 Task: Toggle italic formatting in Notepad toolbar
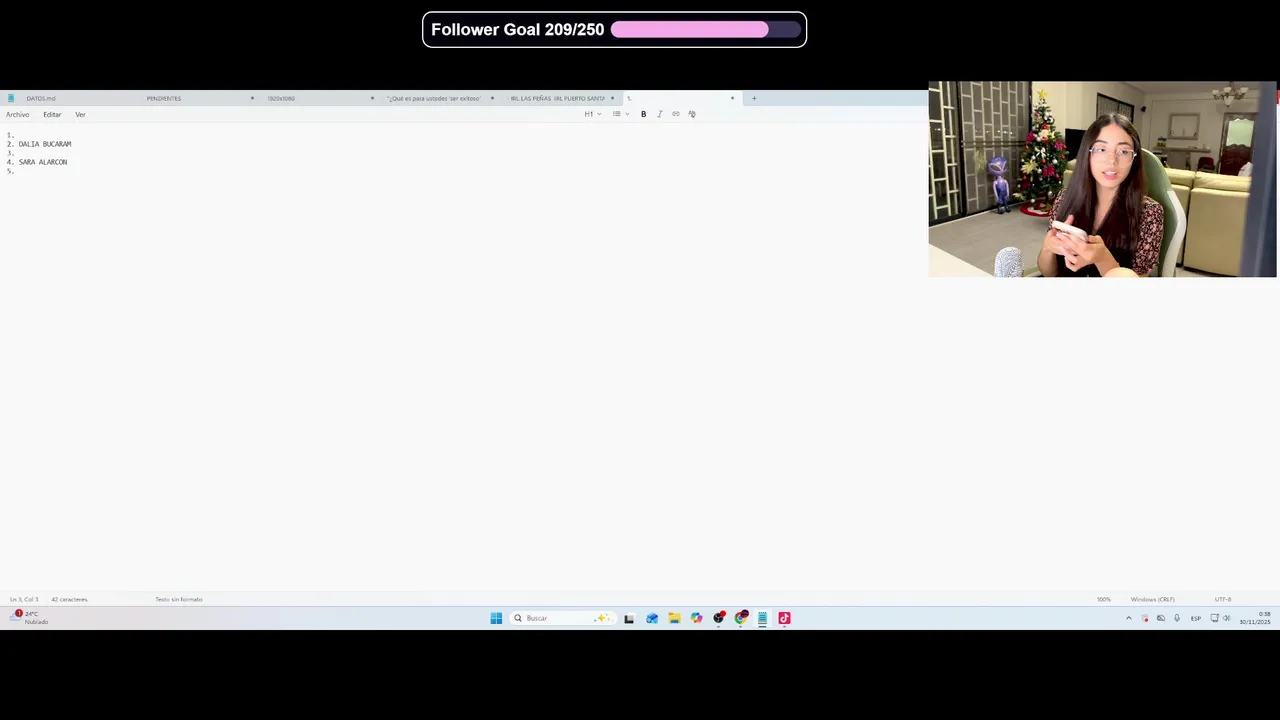click(659, 114)
